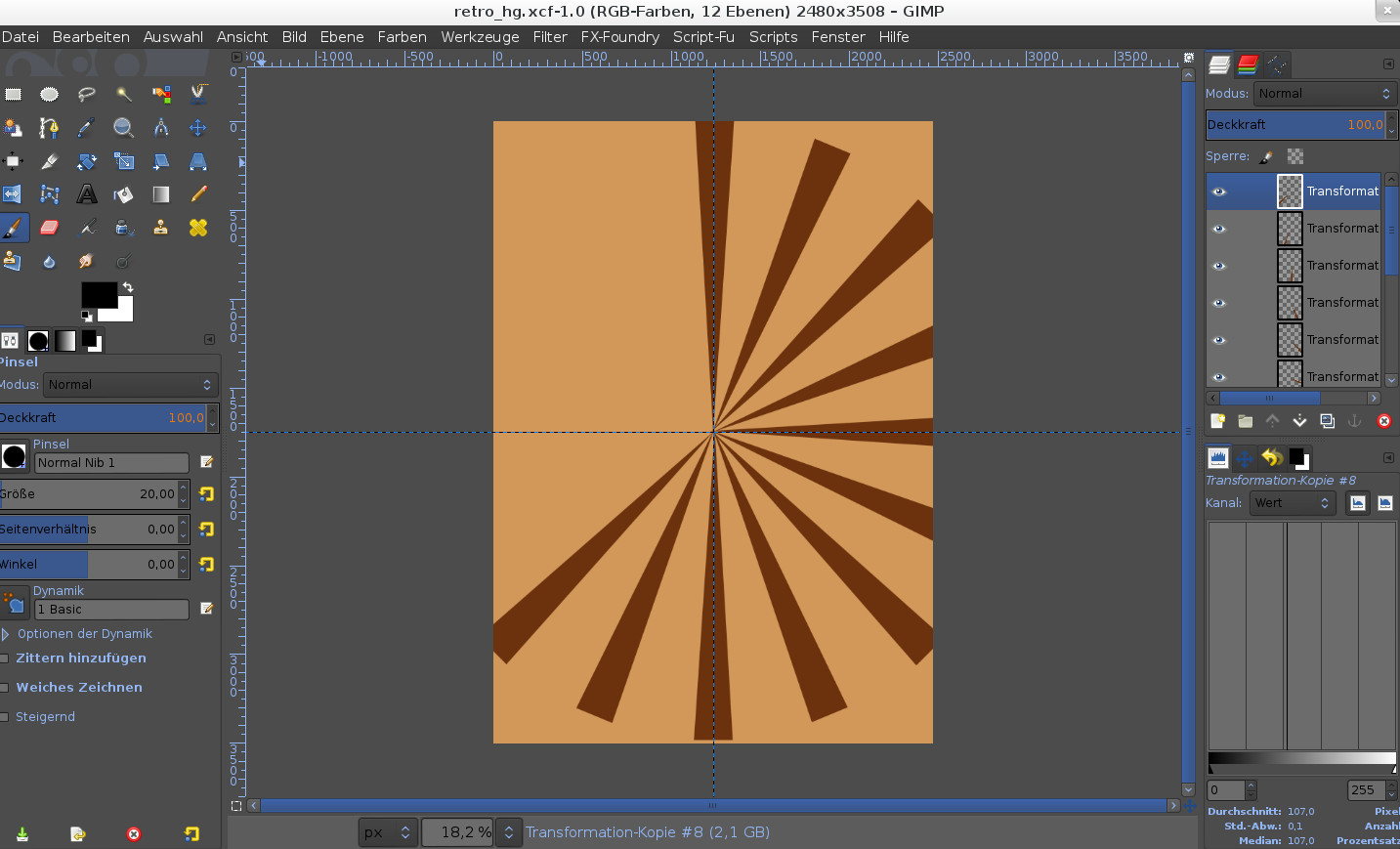Create a new layer in layers panel

(x=1217, y=421)
